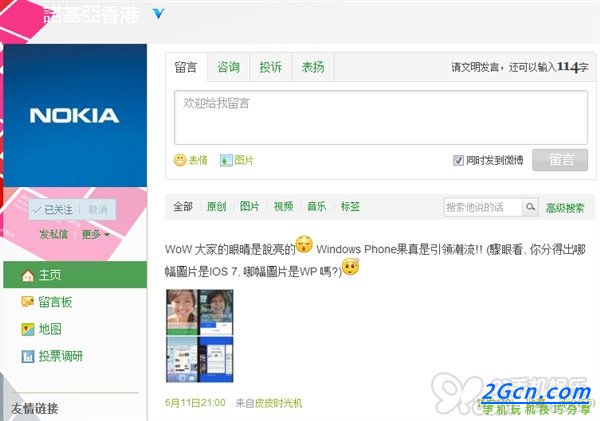Open the 表情 emoticon picker icon
Image resolution: width=600 pixels, height=421 pixels.
(180, 160)
